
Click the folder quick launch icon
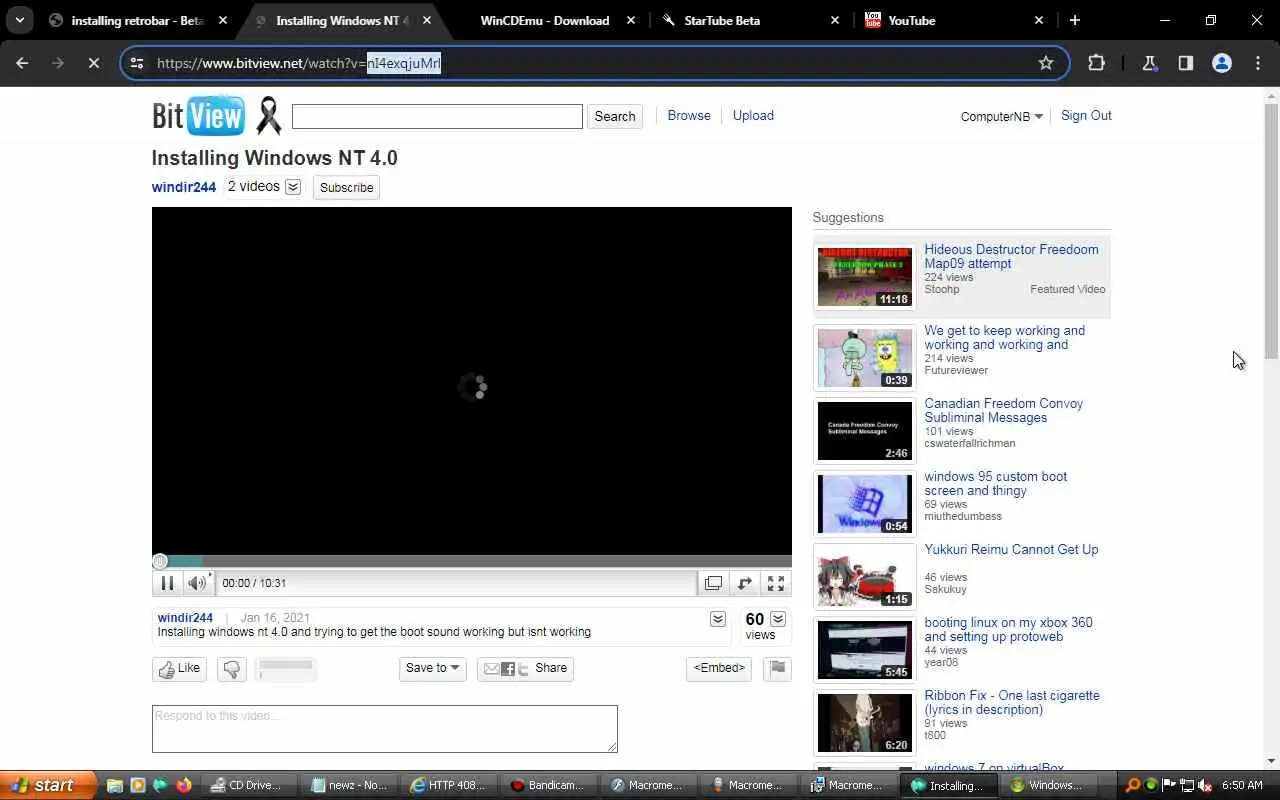coord(115,785)
